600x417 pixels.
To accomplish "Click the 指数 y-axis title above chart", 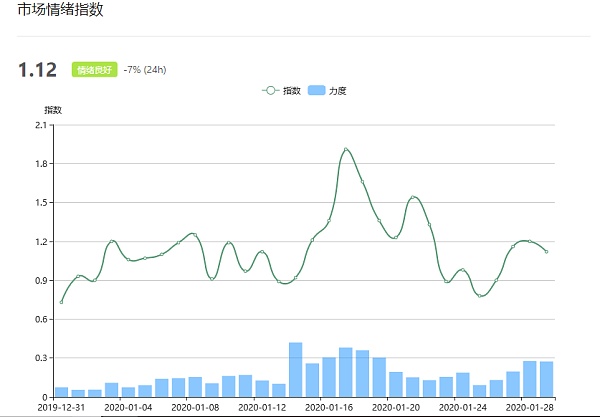I will click(53, 110).
